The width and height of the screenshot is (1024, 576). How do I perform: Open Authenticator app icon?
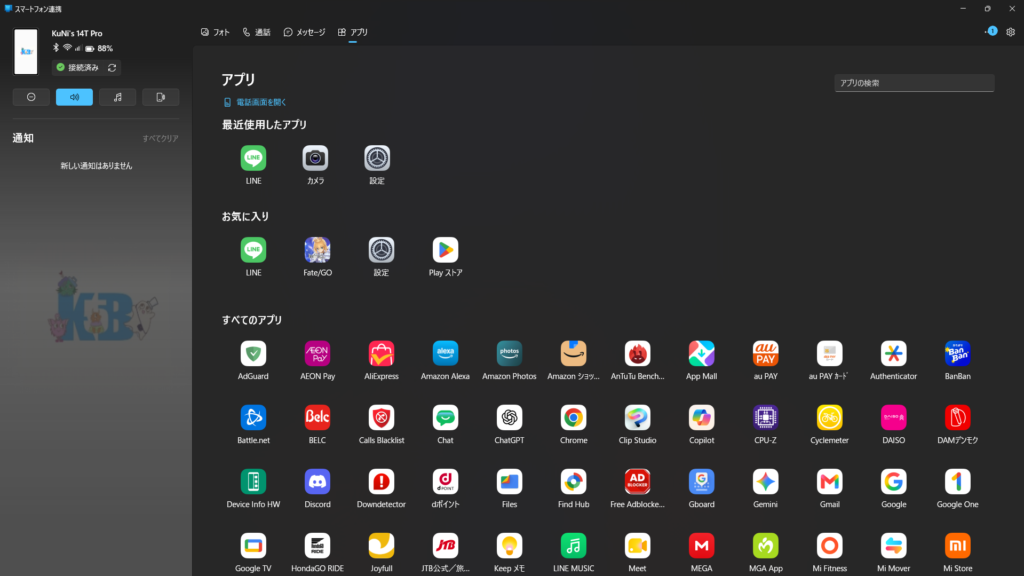893,353
